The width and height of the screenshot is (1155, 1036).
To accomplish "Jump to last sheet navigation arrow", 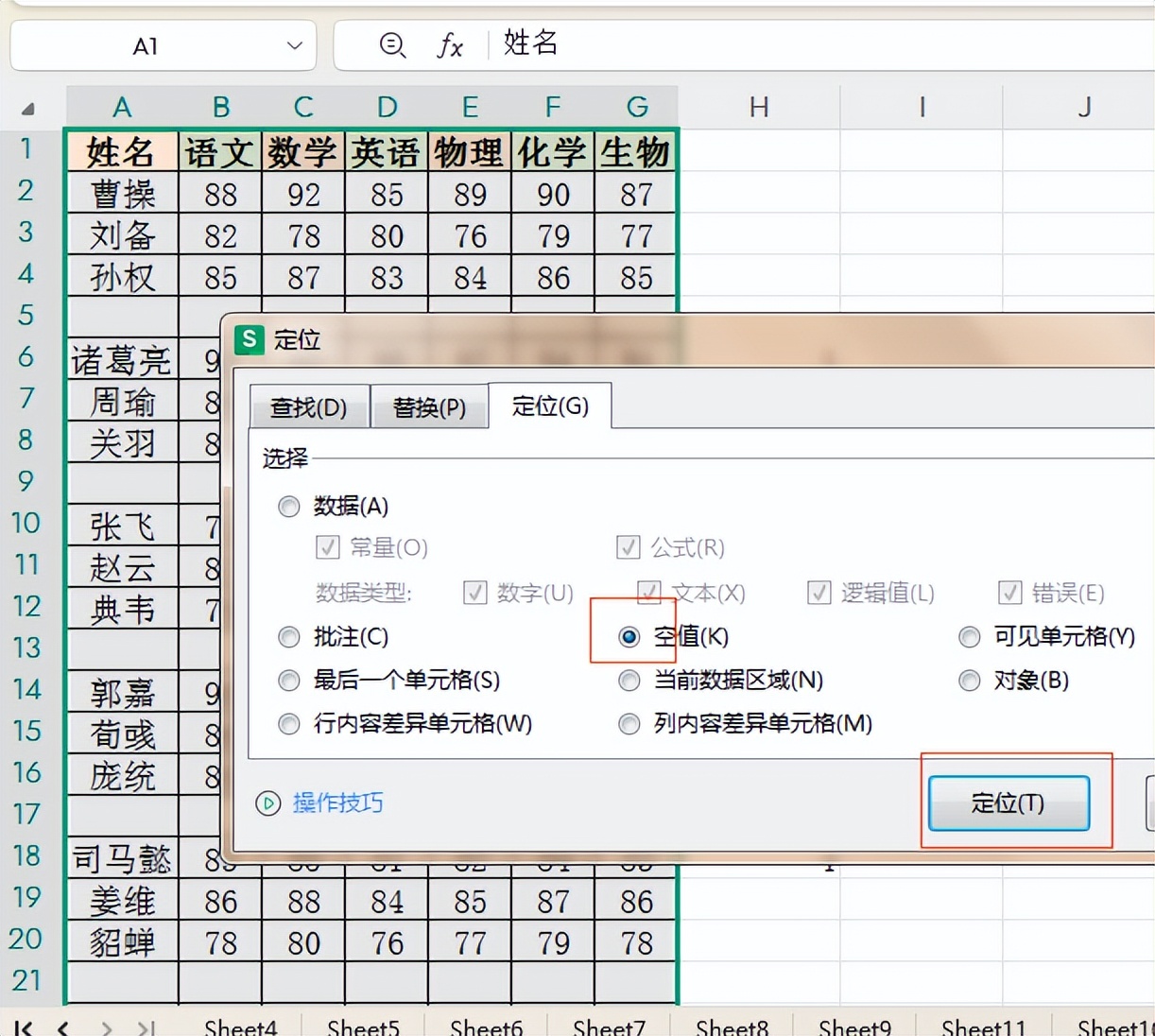I will pos(146,1027).
